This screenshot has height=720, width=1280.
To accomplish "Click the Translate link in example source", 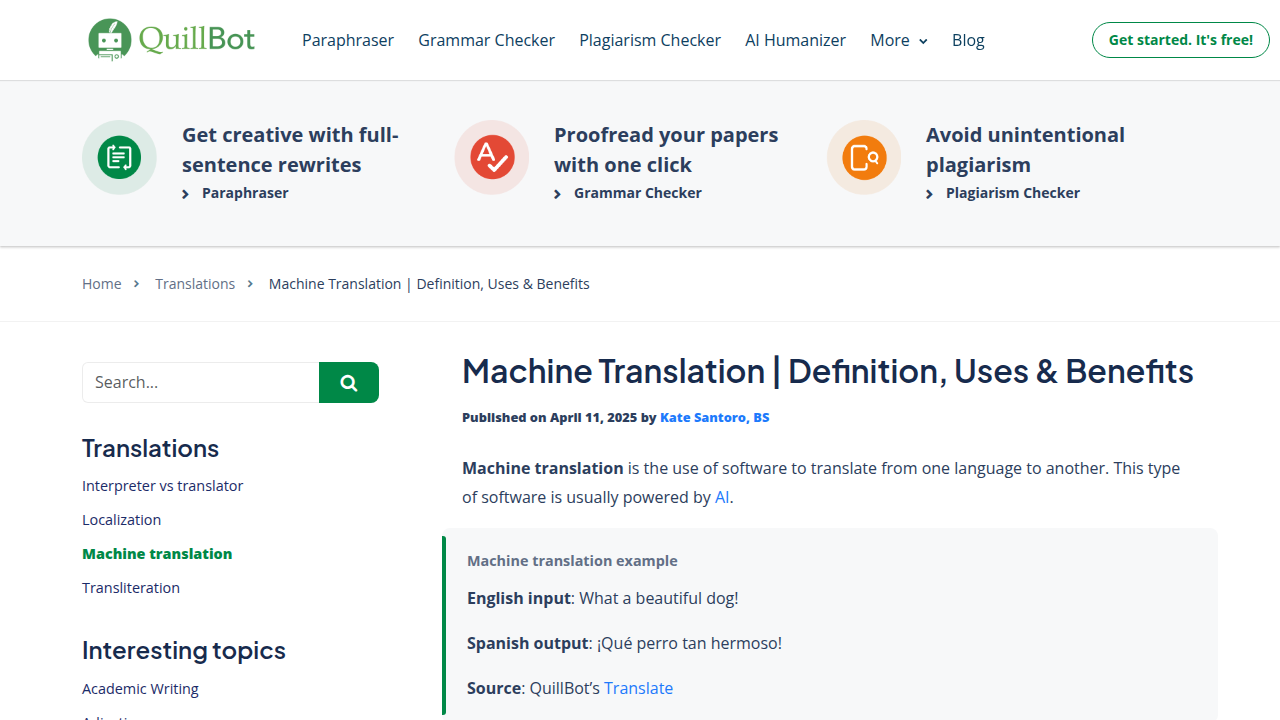I will coord(638,688).
